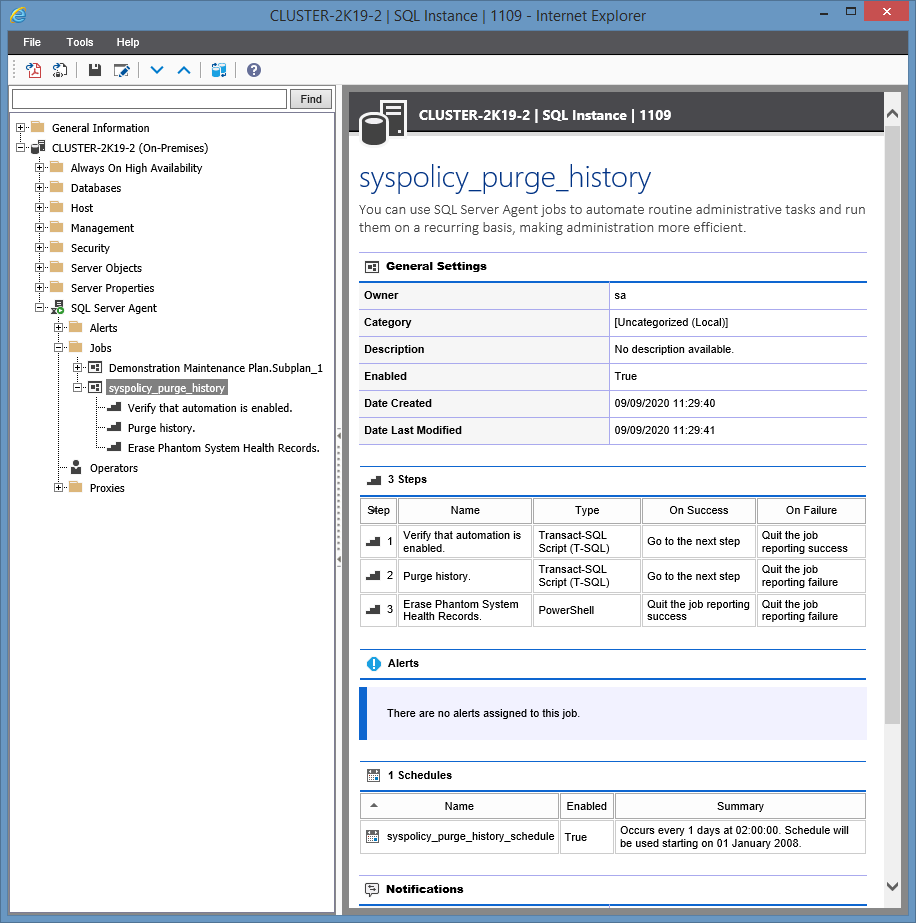916x923 pixels.
Task: Expand the Databases tree node
Action: pyautogui.click(x=40, y=188)
